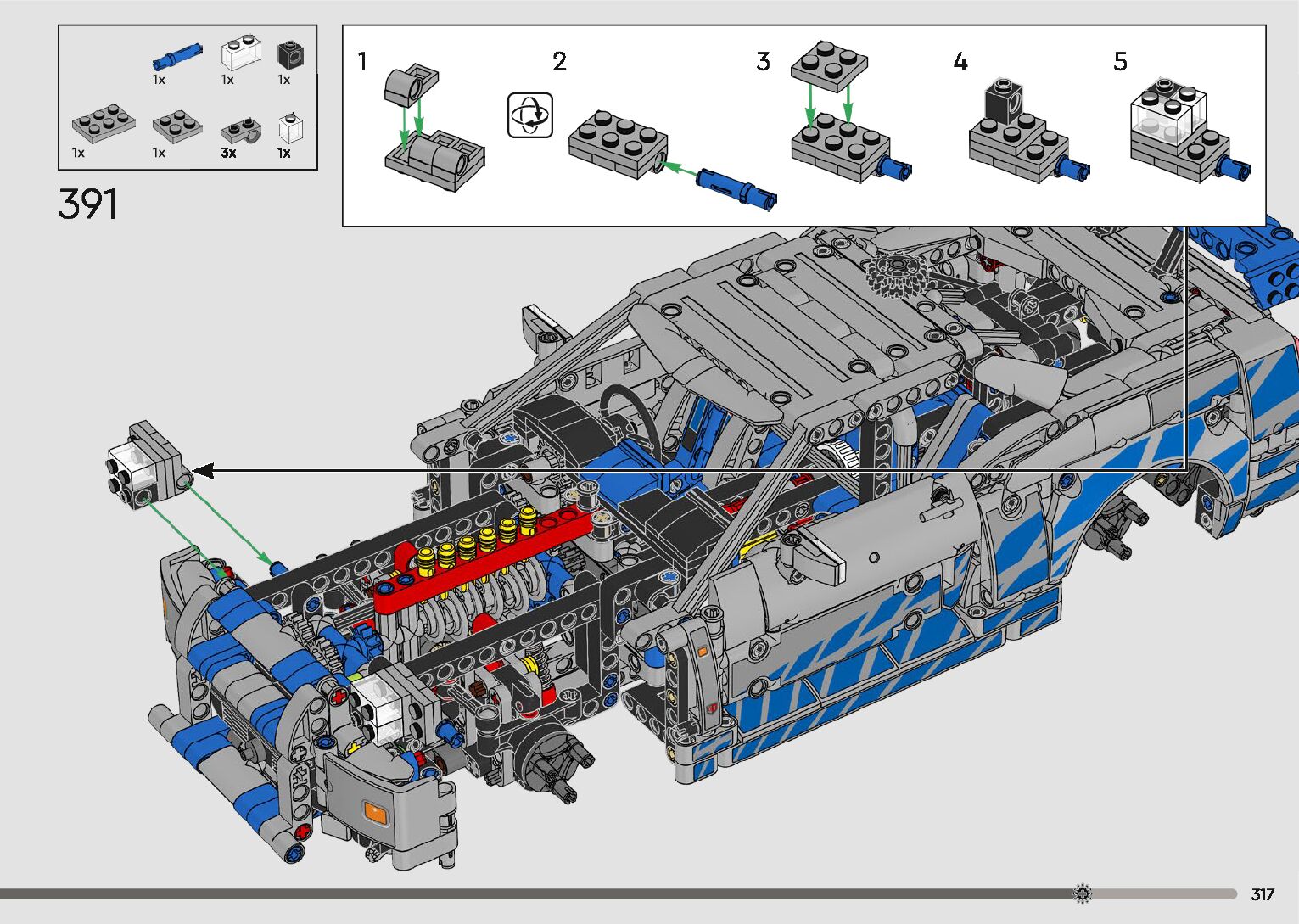Select the gray 2x3 plate part
Image resolution: width=1299 pixels, height=924 pixels.
(103, 124)
